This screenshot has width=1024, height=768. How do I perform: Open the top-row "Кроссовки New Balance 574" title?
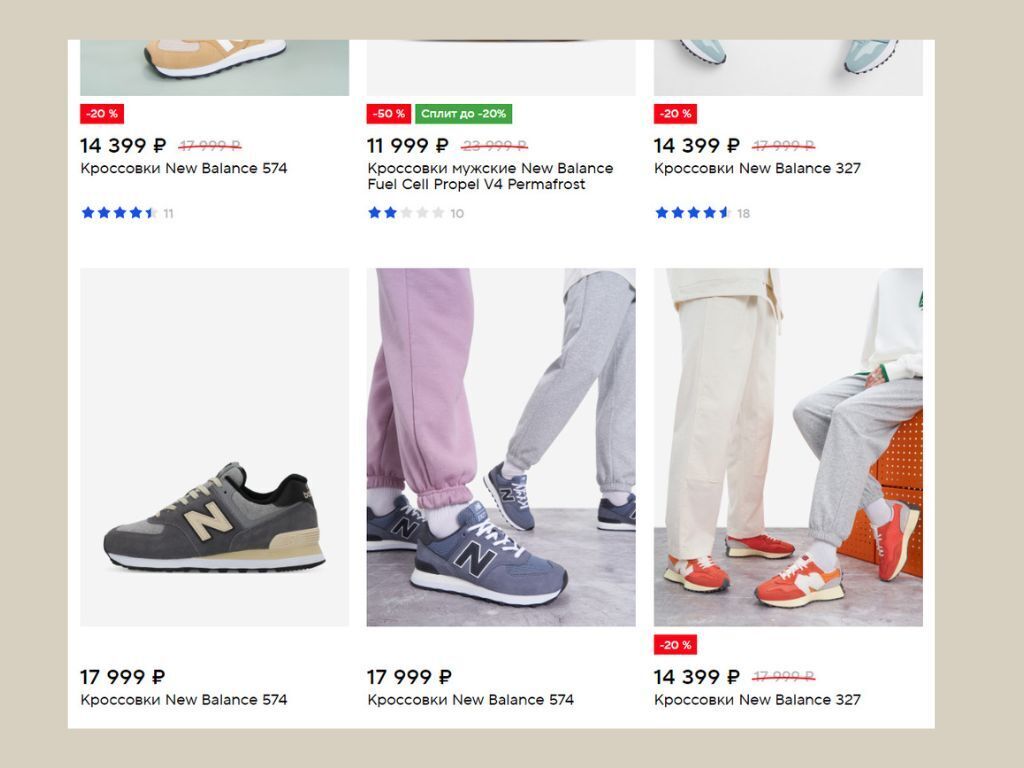184,168
